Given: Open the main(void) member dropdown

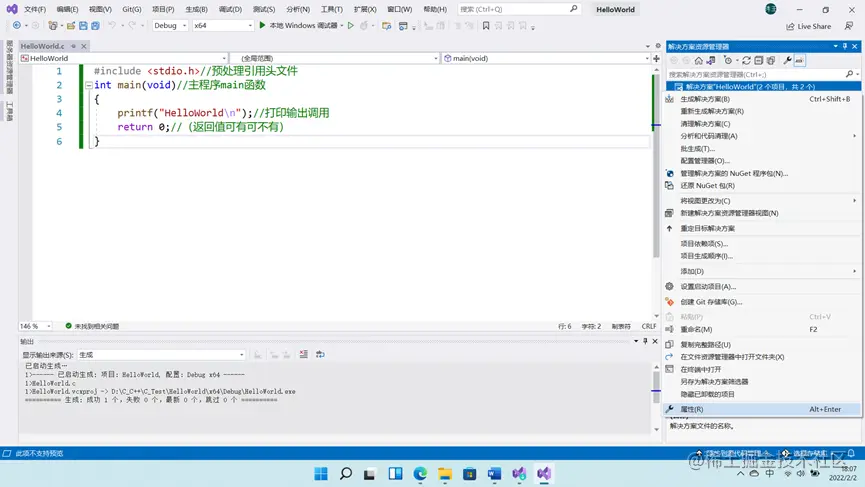Looking at the screenshot, I should (x=546, y=58).
